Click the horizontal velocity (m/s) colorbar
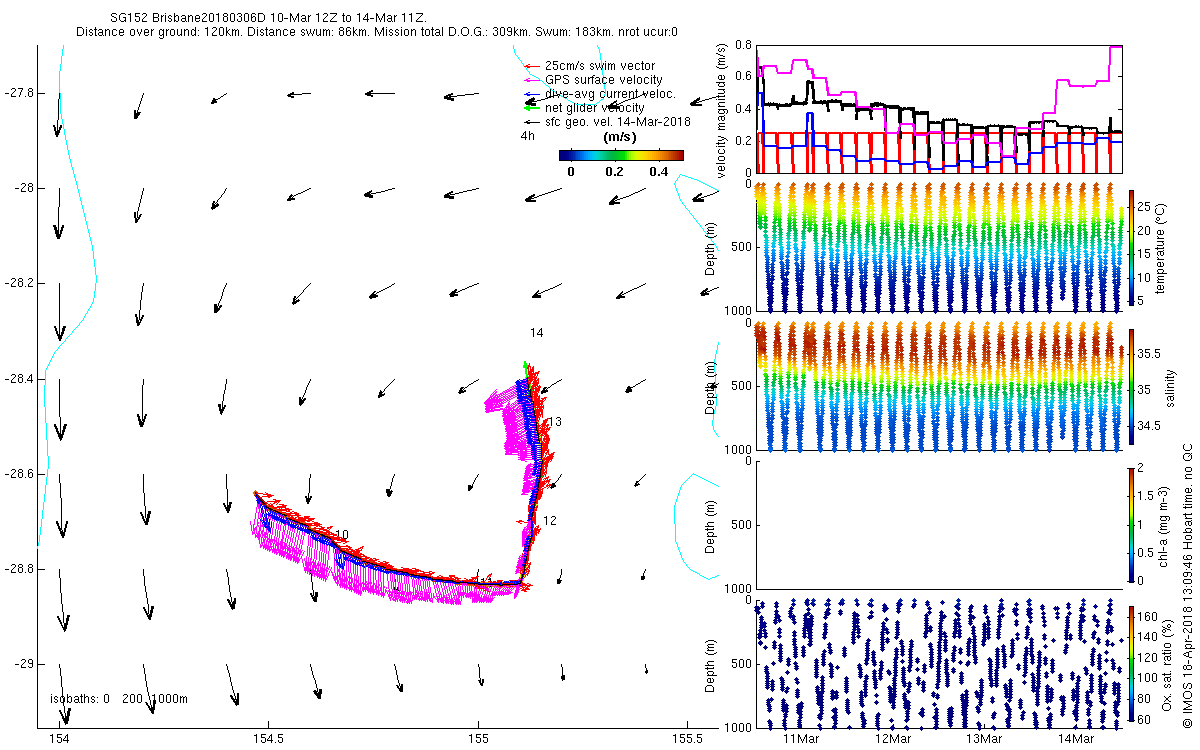Screen dimensions: 1200x750 pyautogui.click(x=621, y=155)
